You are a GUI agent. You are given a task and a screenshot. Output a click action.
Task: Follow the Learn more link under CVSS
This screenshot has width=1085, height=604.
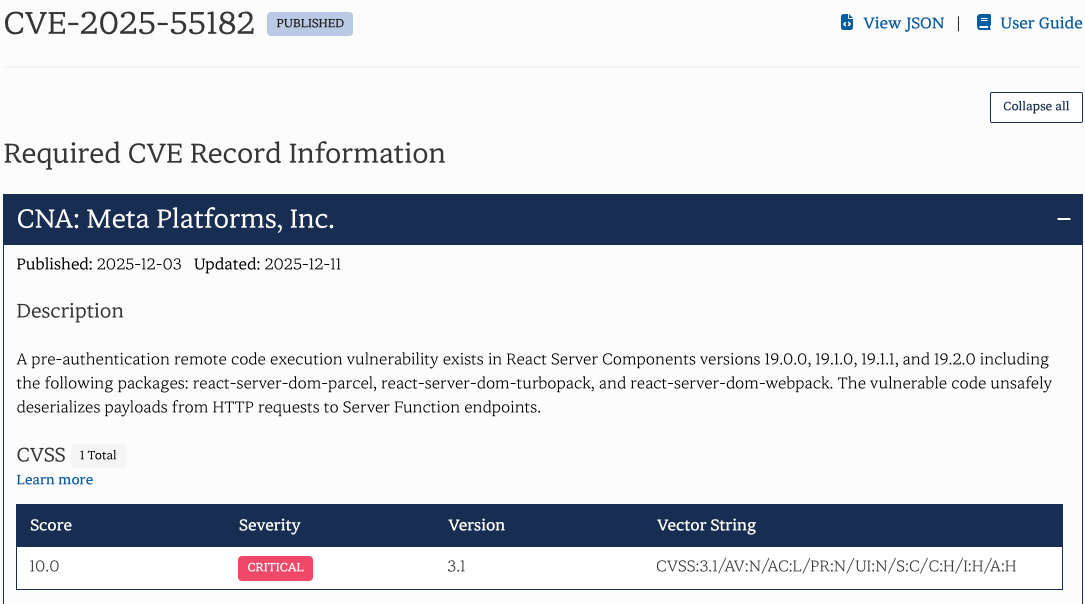coord(55,480)
